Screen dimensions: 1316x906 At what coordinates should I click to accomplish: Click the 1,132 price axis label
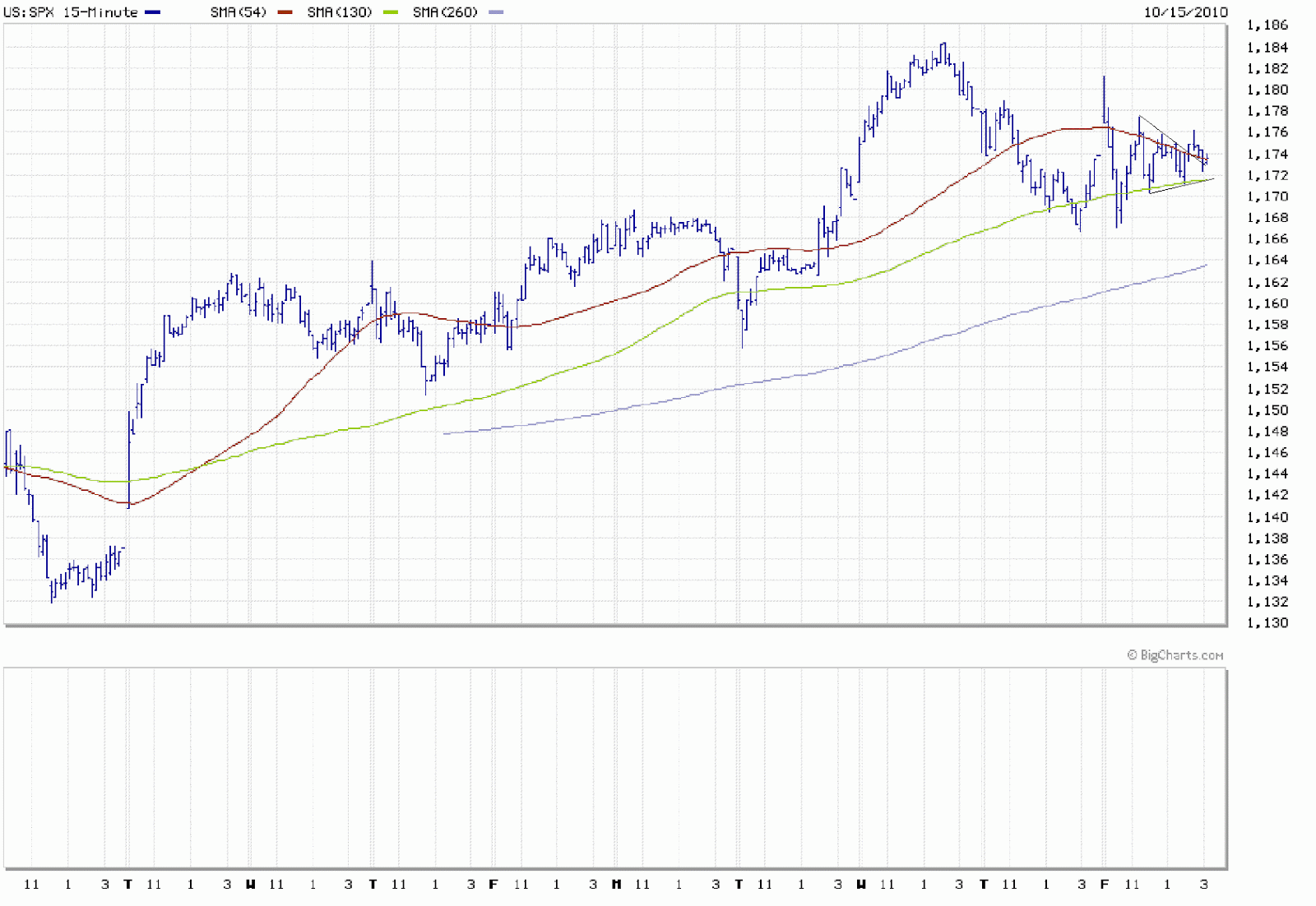click(x=1267, y=603)
